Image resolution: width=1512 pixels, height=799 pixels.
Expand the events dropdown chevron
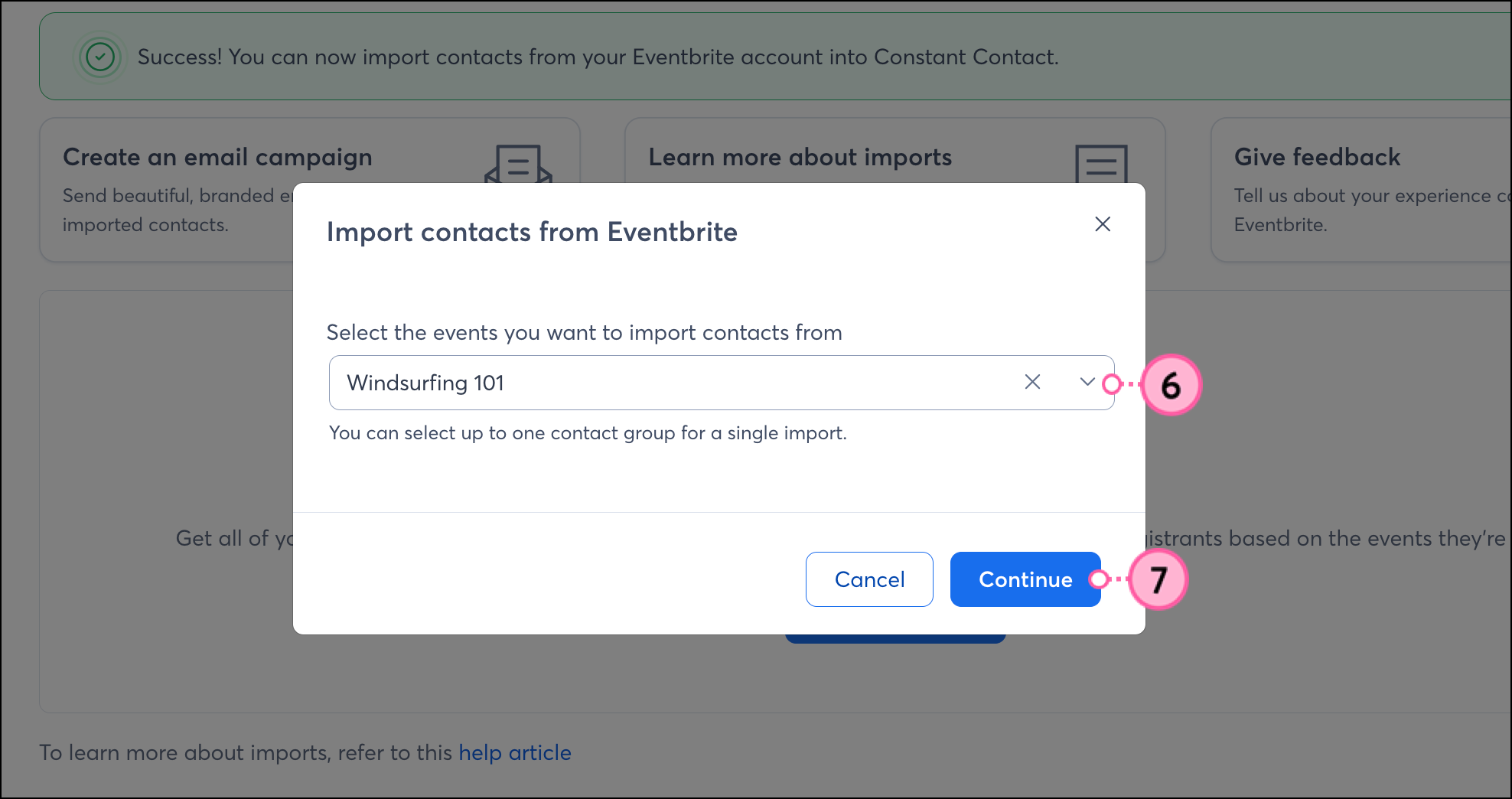(1087, 382)
